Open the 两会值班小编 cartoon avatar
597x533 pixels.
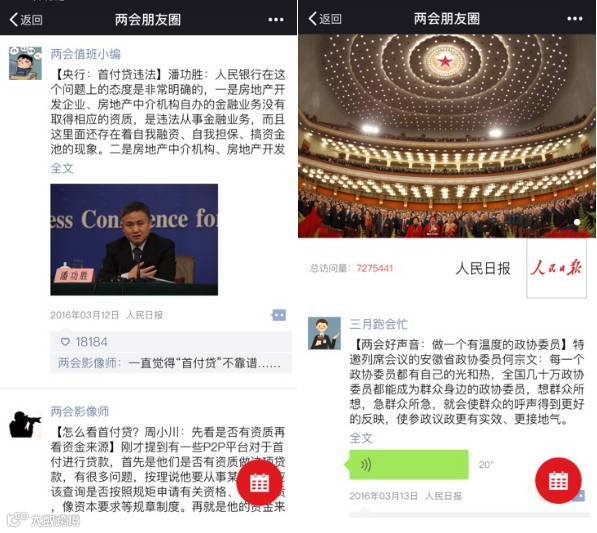[25, 63]
